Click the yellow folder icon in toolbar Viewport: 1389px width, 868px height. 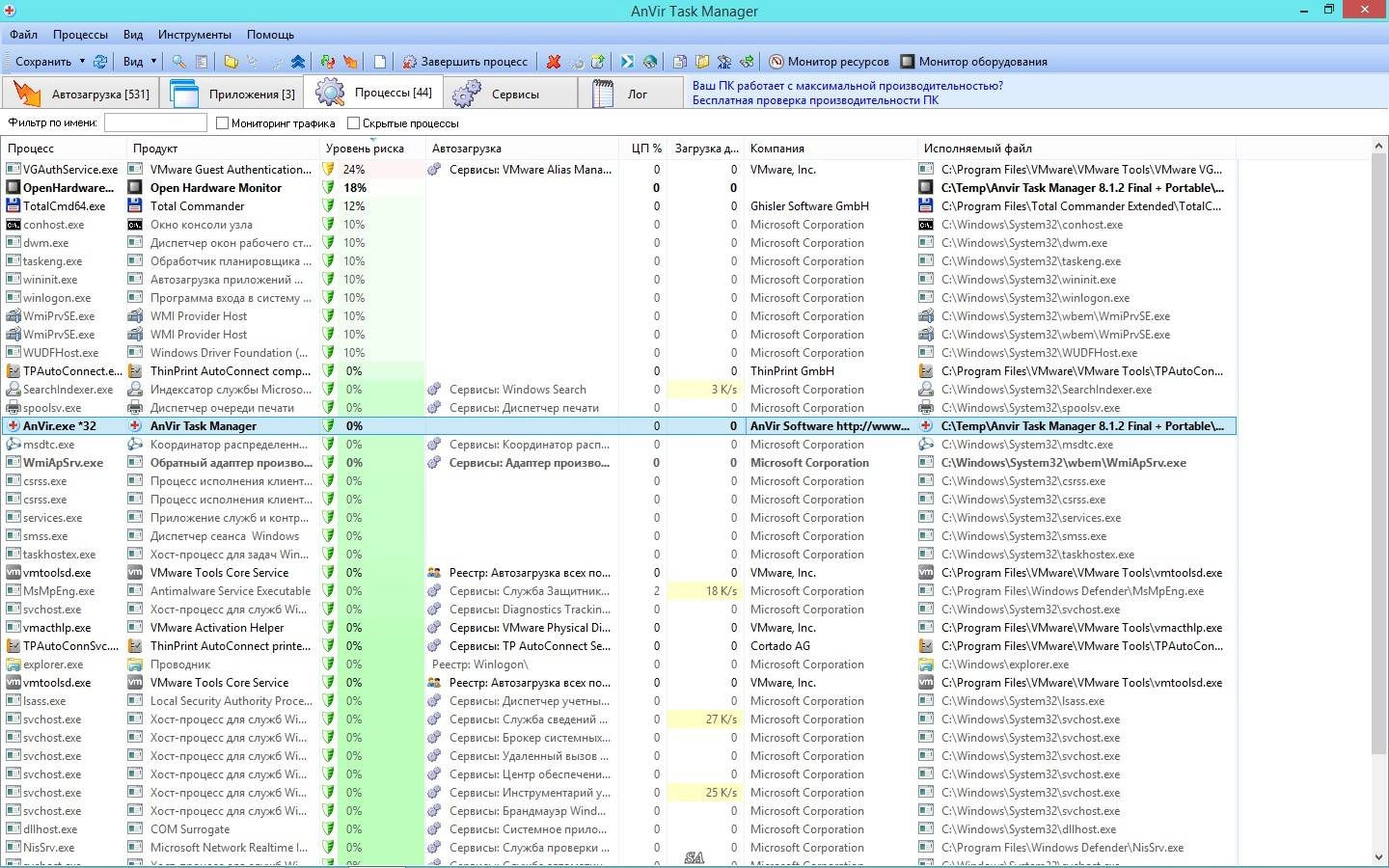coord(231,61)
